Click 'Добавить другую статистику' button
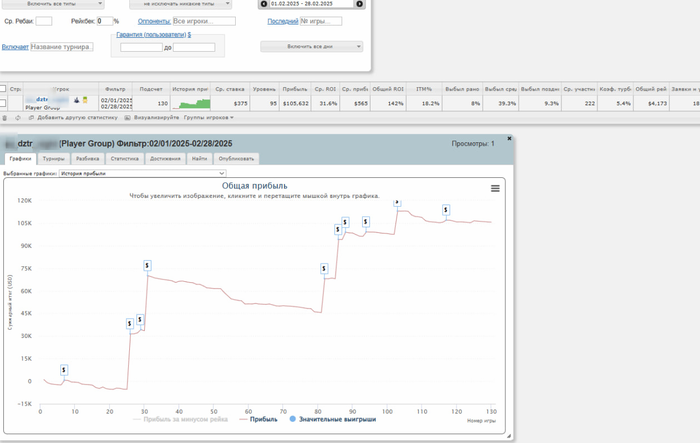The width and height of the screenshot is (700, 443). point(74,118)
